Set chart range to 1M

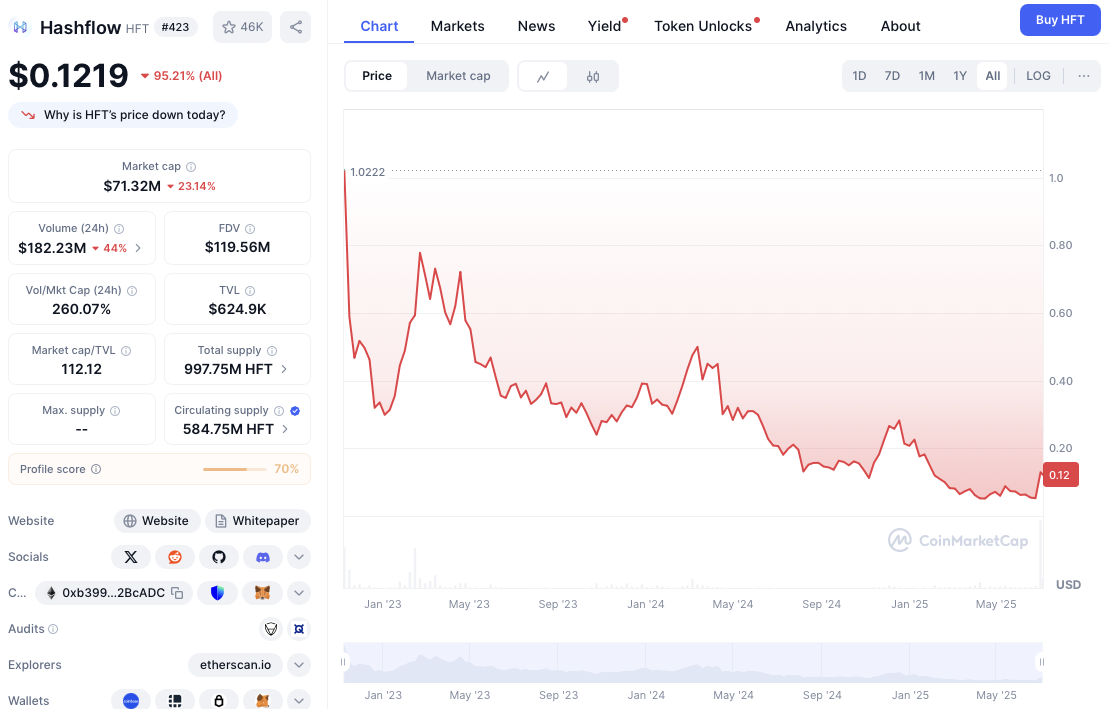(x=927, y=76)
